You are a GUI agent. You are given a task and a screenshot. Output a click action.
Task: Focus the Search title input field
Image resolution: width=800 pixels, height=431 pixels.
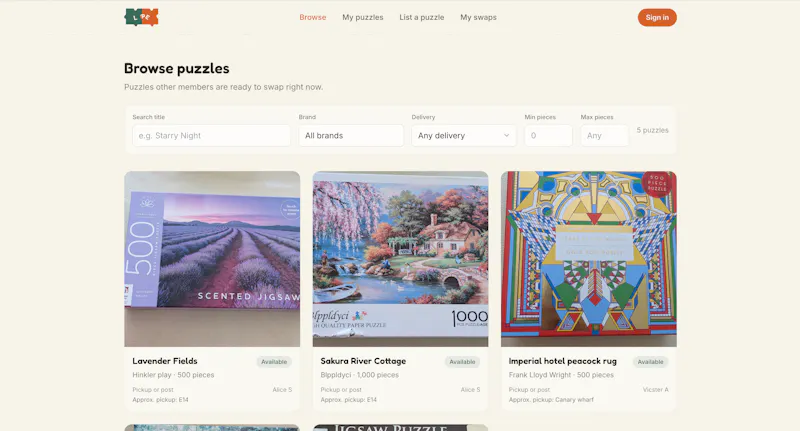(x=211, y=136)
